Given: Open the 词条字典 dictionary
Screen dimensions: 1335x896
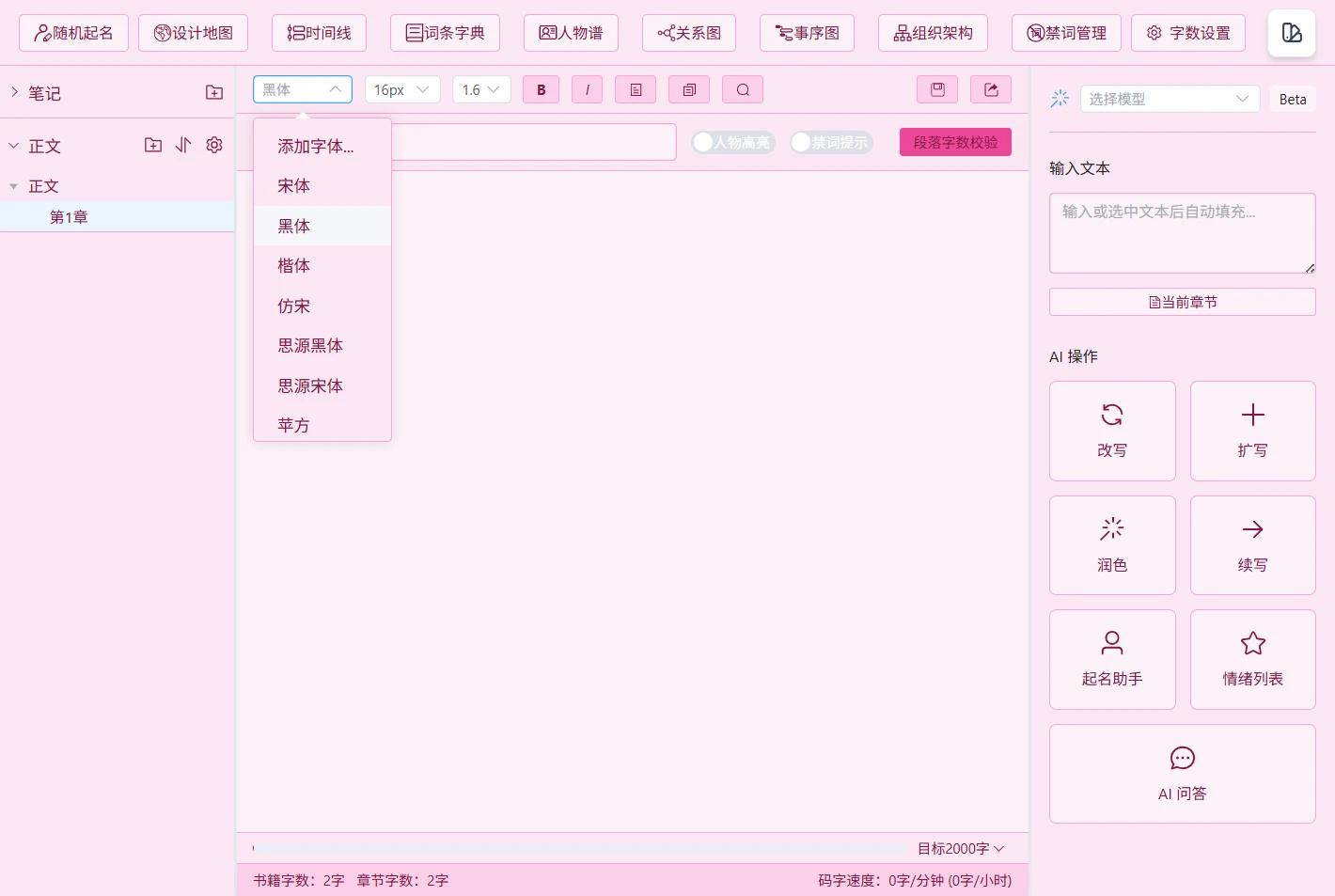Looking at the screenshot, I should (445, 33).
